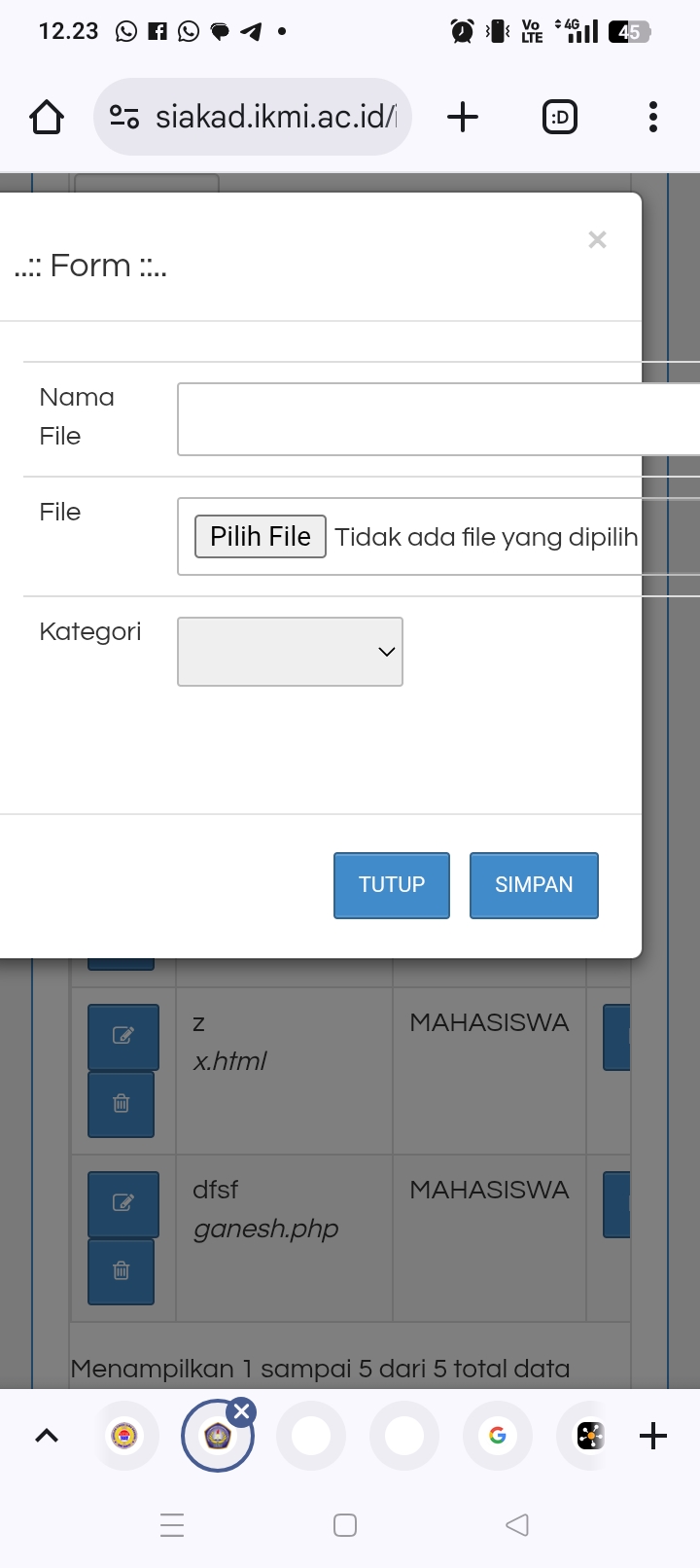The image size is (700, 1568).
Task: Expand the bottom tab strip chevron
Action: 47,1436
